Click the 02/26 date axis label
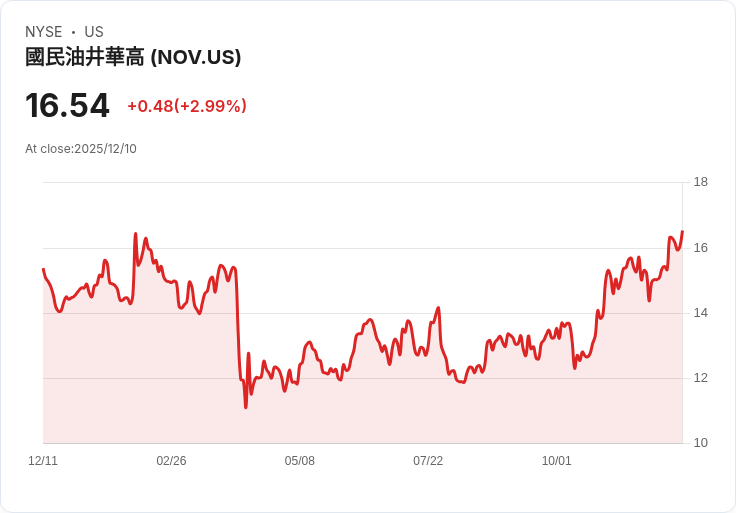The image size is (736, 513). click(x=171, y=460)
